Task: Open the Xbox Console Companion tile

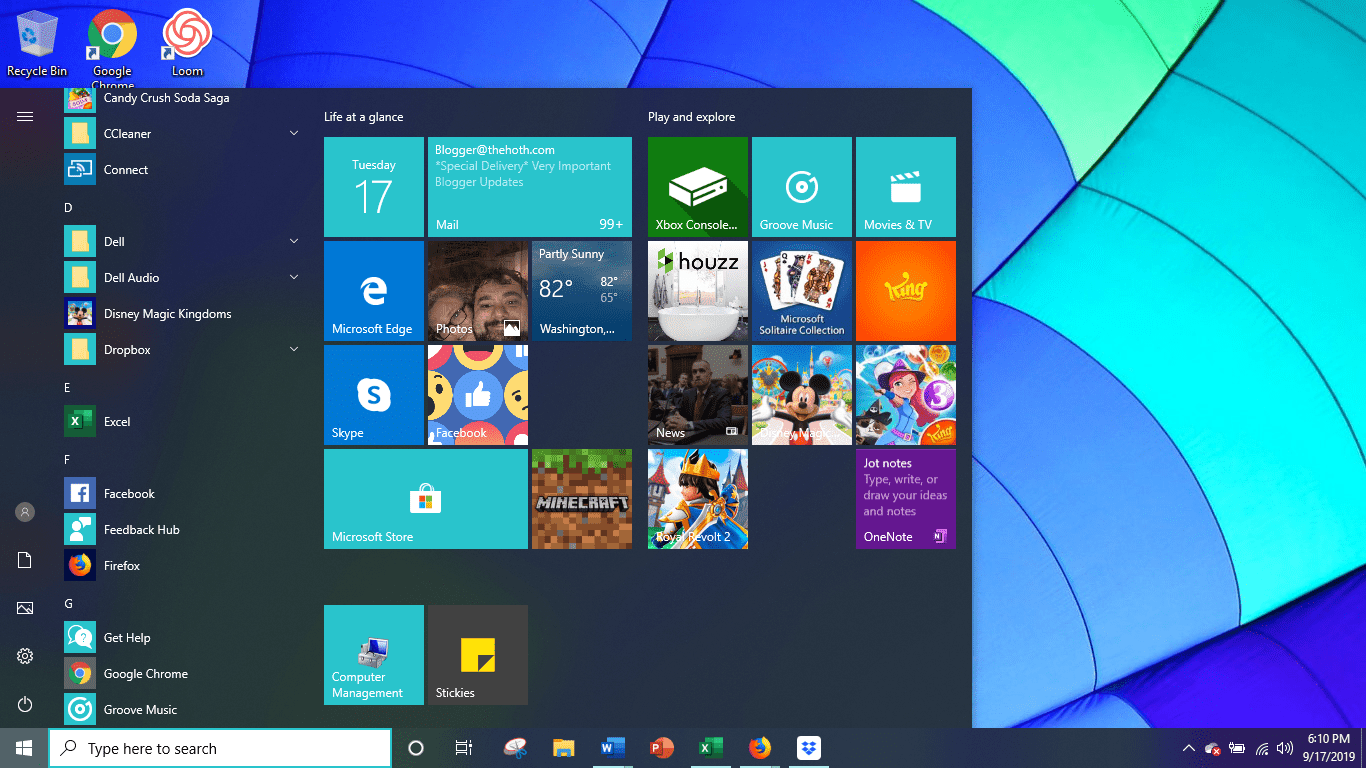Action: pos(698,187)
